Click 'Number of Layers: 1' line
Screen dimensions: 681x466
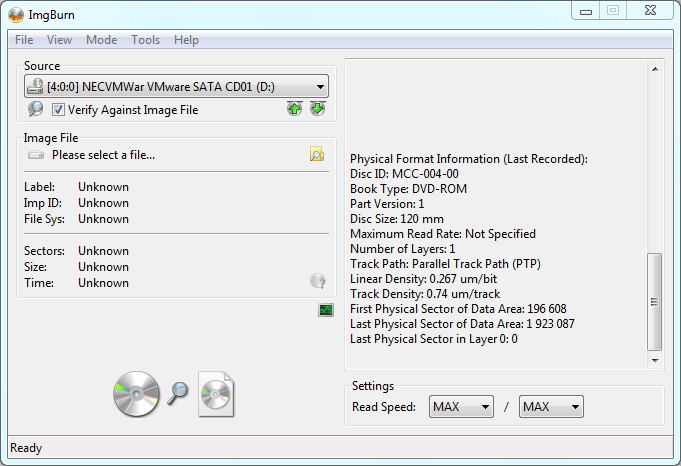[403, 249]
